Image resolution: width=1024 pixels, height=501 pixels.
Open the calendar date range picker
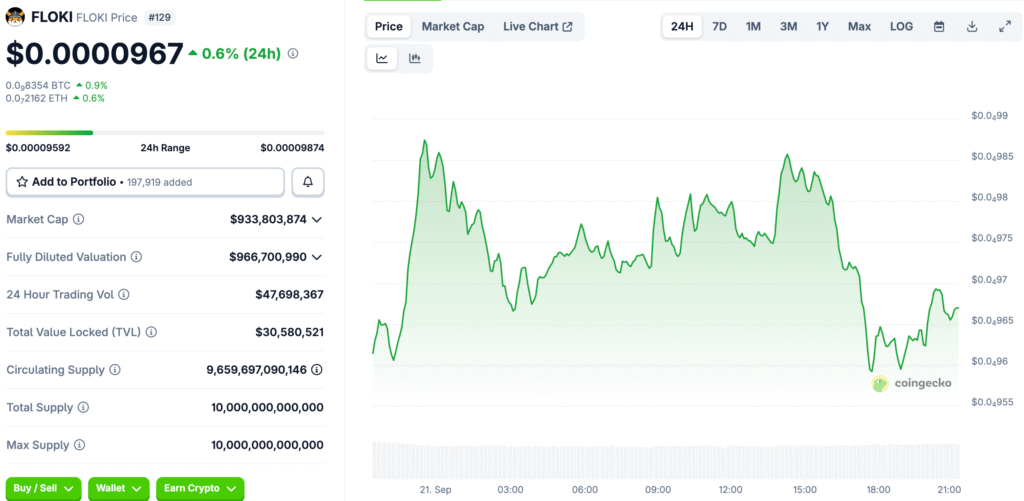(939, 26)
